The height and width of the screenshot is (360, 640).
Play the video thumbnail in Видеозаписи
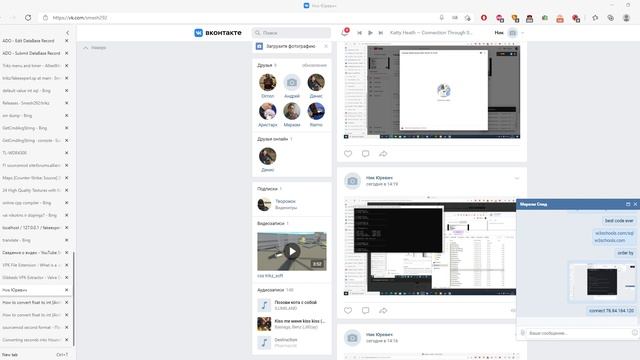tap(292, 251)
